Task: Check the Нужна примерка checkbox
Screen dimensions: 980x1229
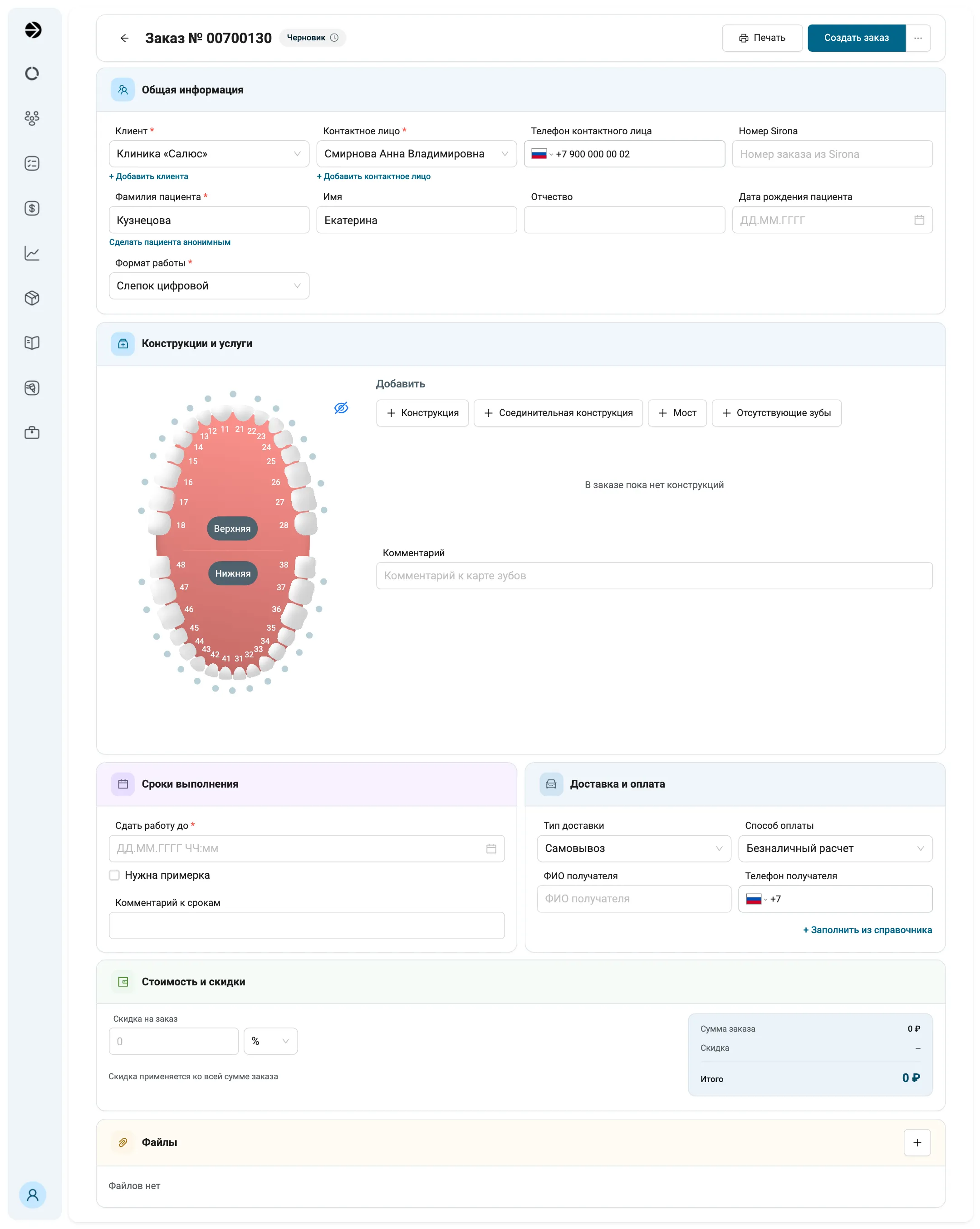Action: click(114, 875)
